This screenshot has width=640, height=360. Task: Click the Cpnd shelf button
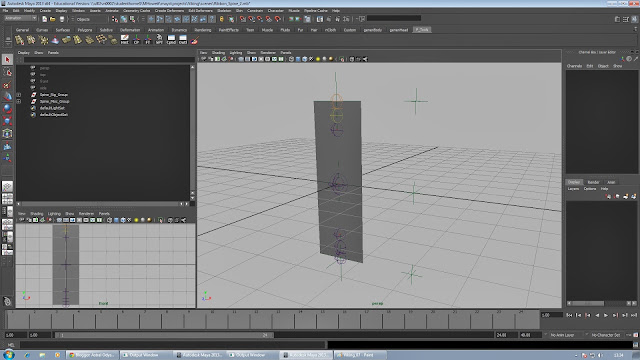pyautogui.click(x=171, y=40)
